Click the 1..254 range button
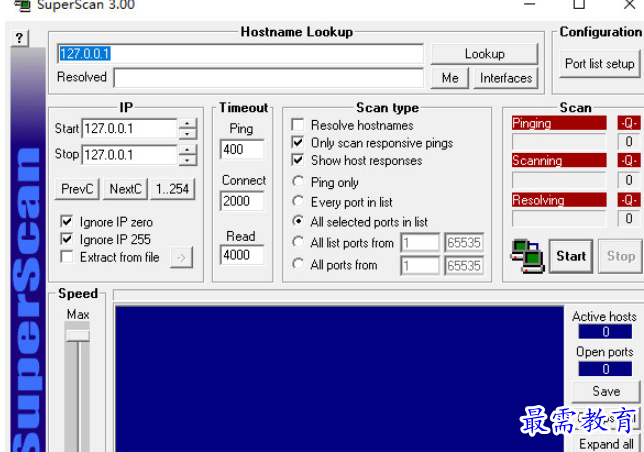The height and width of the screenshot is (452, 644). [173, 189]
